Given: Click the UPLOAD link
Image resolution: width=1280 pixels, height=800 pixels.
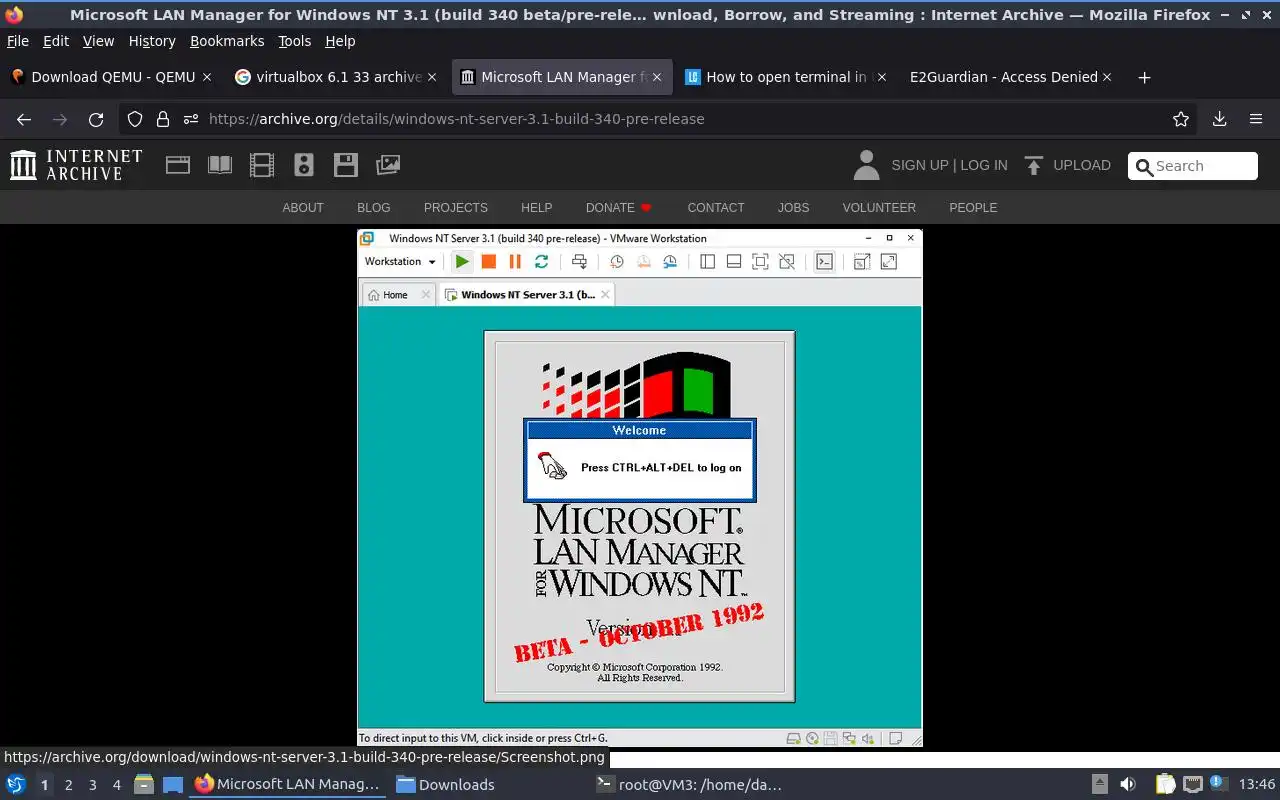Looking at the screenshot, I should (x=1082, y=165).
